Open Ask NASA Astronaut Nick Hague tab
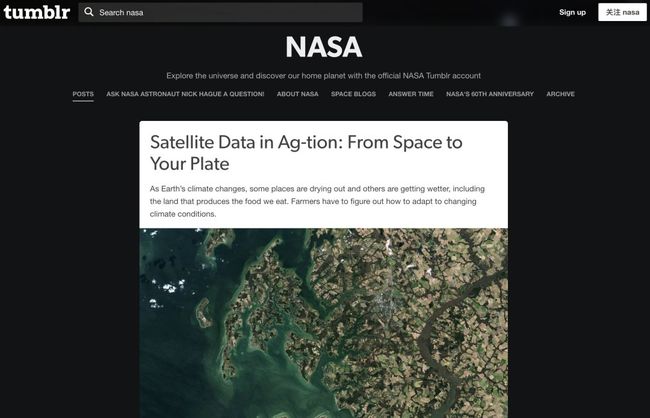Image resolution: width=650 pixels, height=418 pixels. pyautogui.click(x=185, y=94)
